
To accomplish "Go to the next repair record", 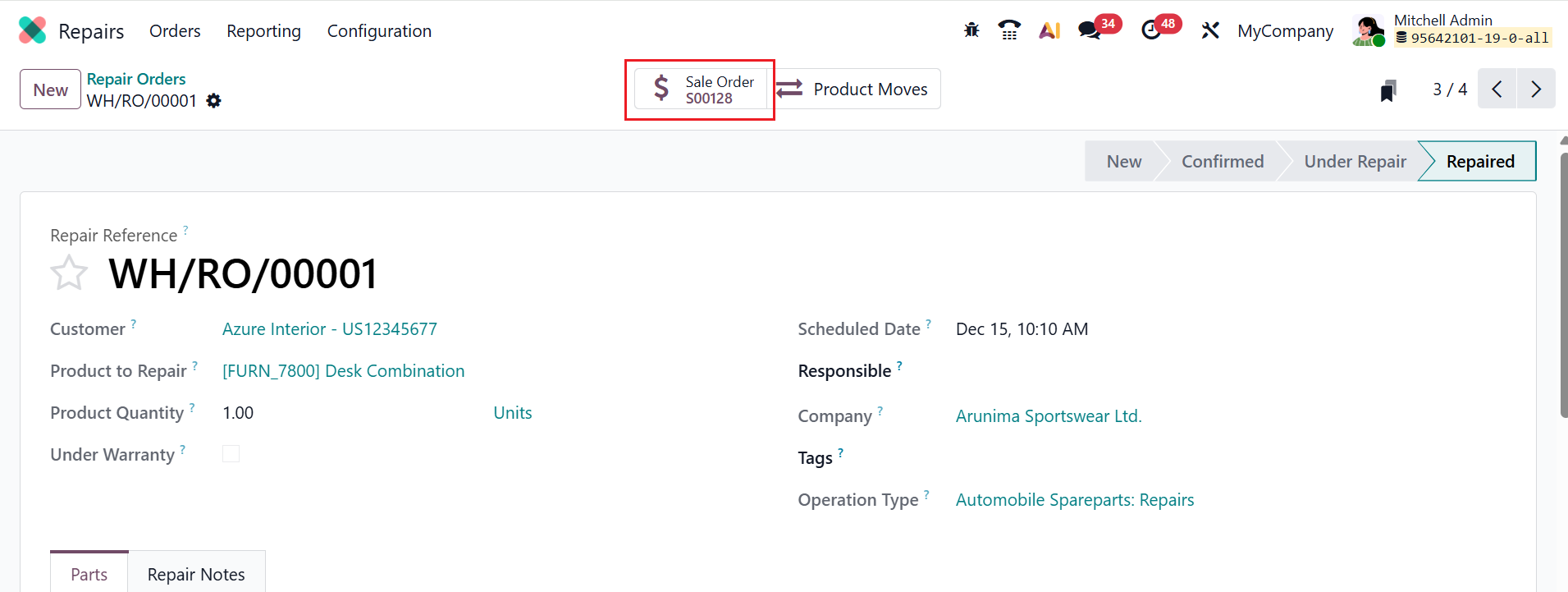I will [x=1536, y=89].
